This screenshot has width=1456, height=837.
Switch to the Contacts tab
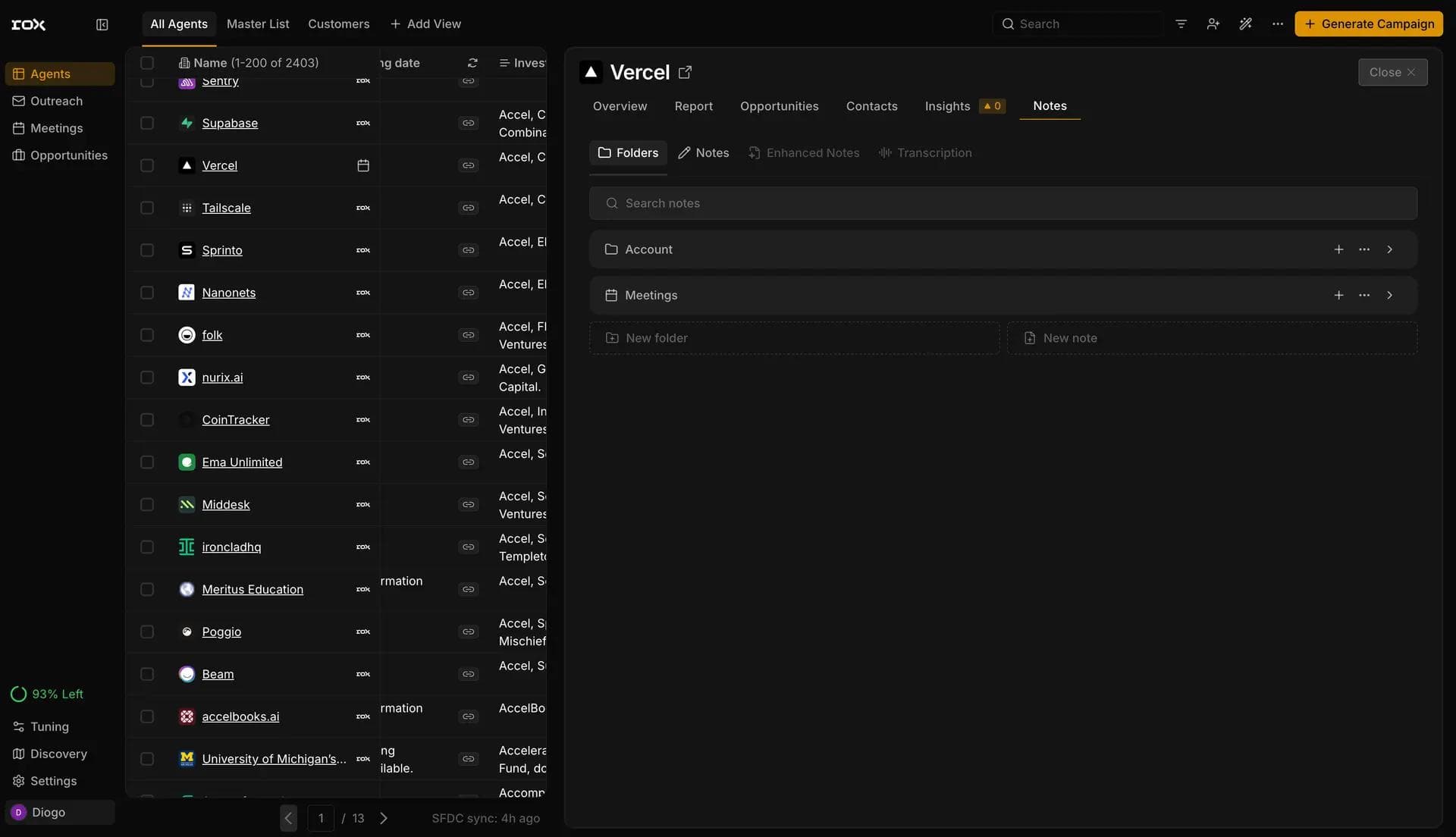[x=871, y=106]
